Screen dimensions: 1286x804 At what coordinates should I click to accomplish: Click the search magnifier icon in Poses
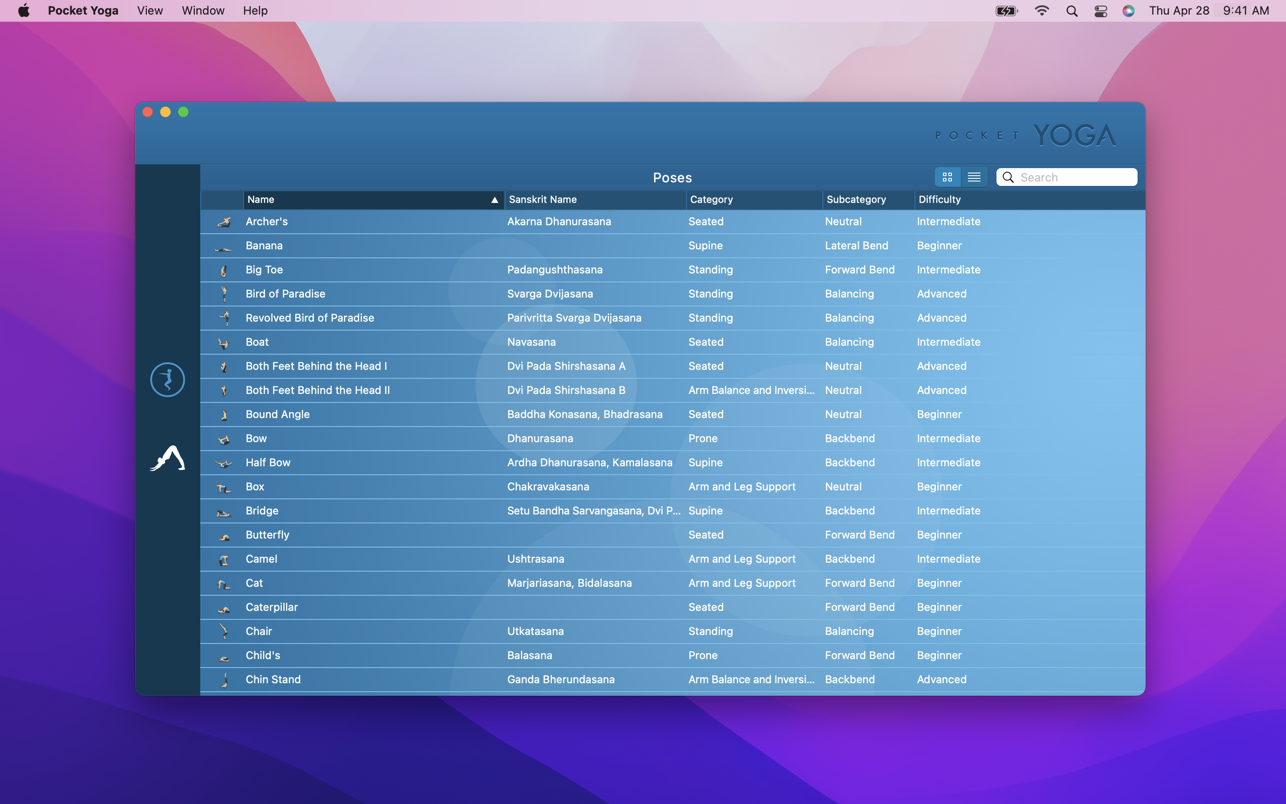click(1008, 177)
